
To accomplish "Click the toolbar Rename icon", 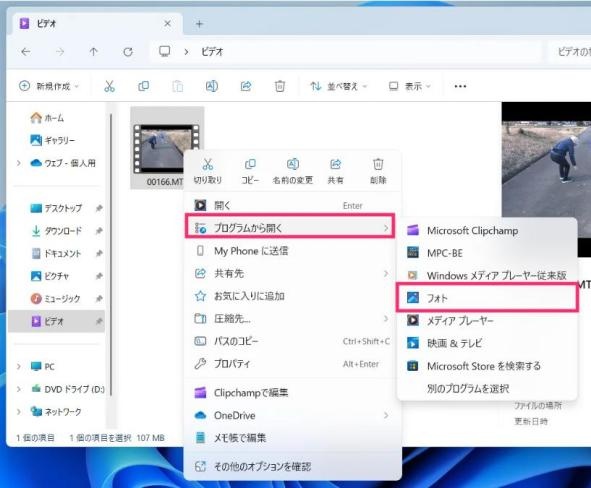I will [211, 86].
